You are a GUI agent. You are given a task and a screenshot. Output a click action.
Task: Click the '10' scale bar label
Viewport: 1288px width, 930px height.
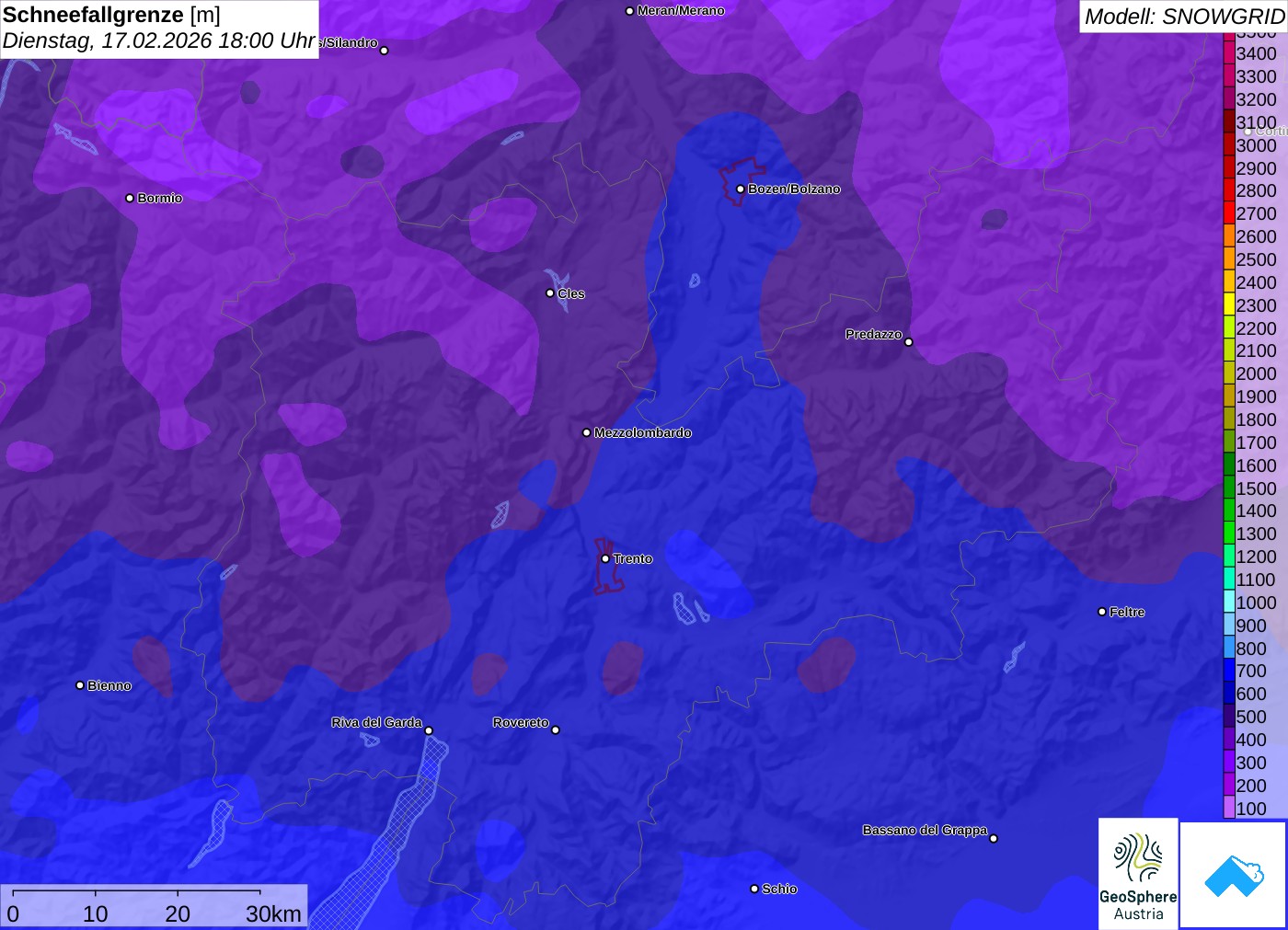tap(96, 913)
